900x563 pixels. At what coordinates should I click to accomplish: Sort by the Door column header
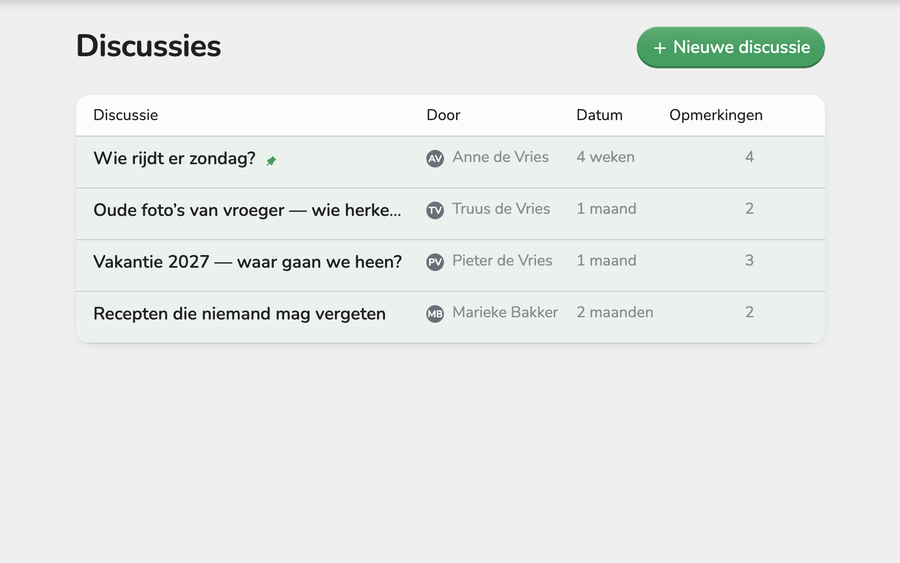click(443, 115)
